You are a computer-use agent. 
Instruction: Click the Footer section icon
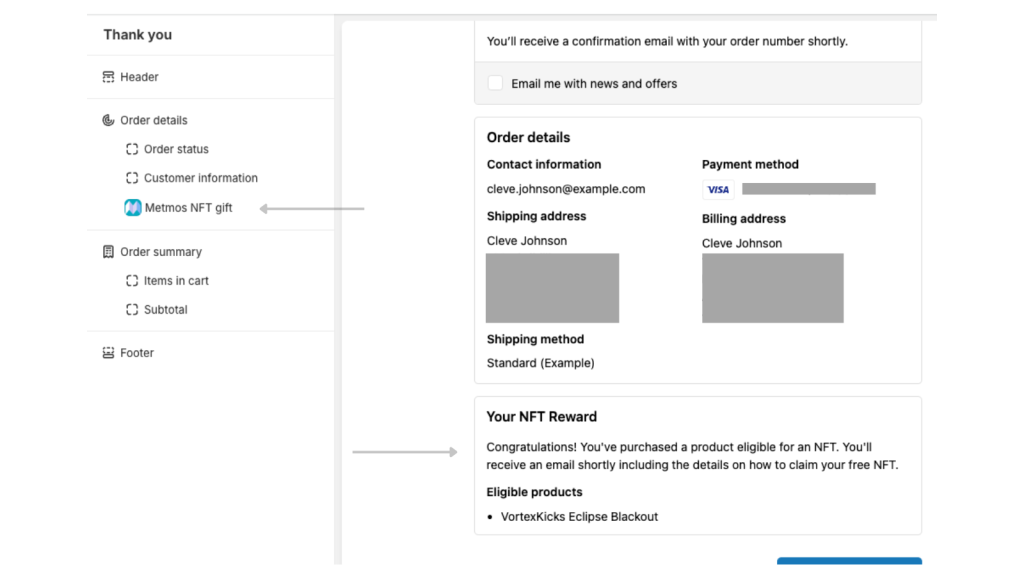108,353
